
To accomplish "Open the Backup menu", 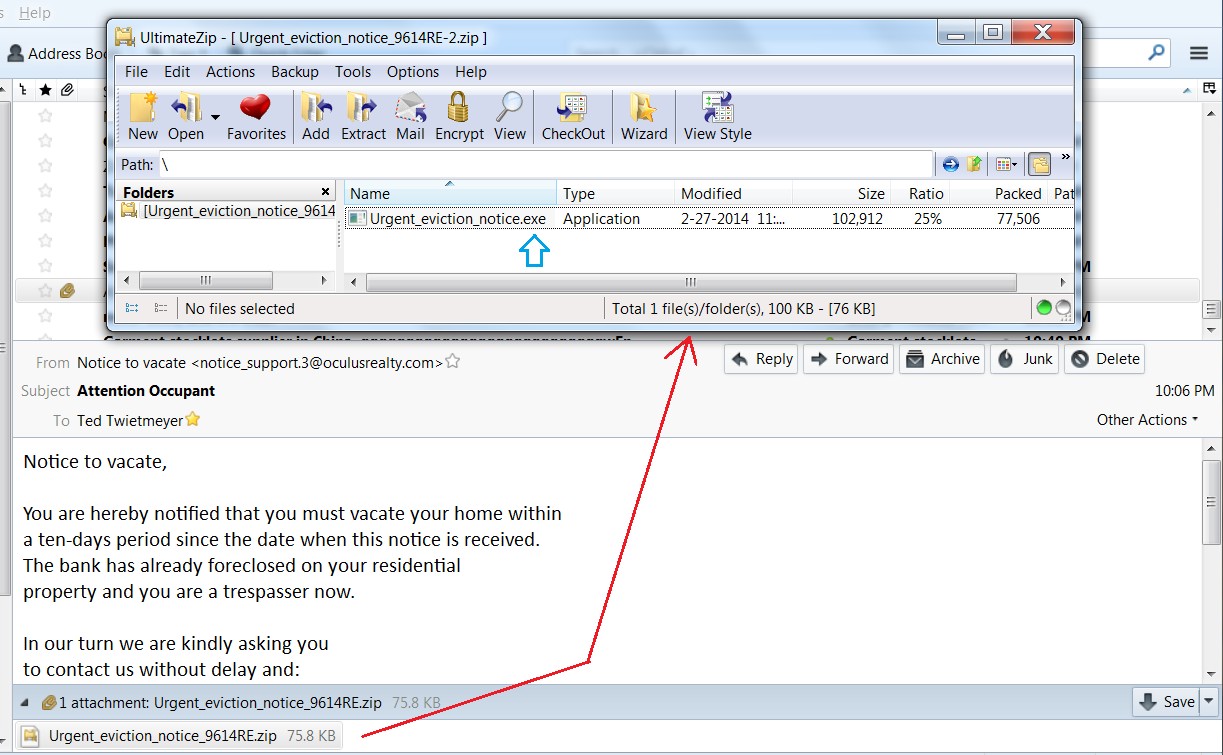I will pos(295,72).
